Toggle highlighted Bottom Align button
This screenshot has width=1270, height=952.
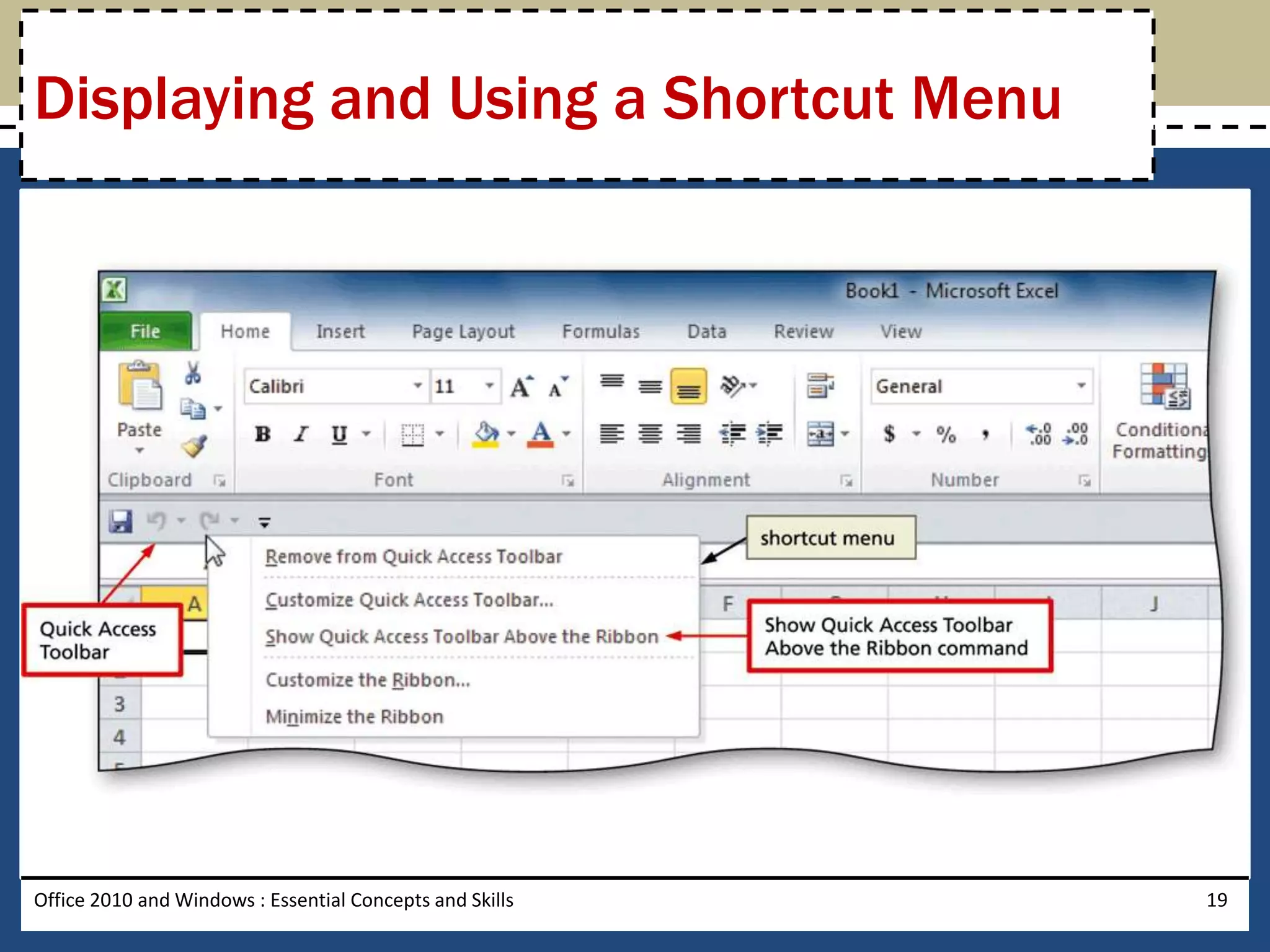click(688, 386)
